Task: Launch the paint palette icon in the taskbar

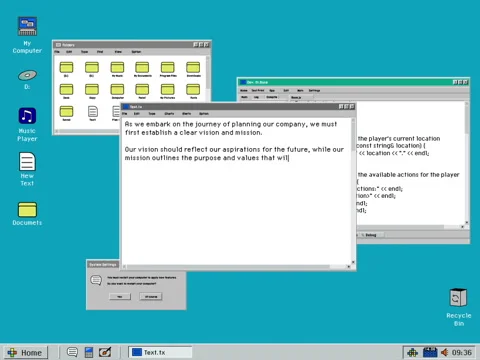Action: pyautogui.click(x=105, y=352)
